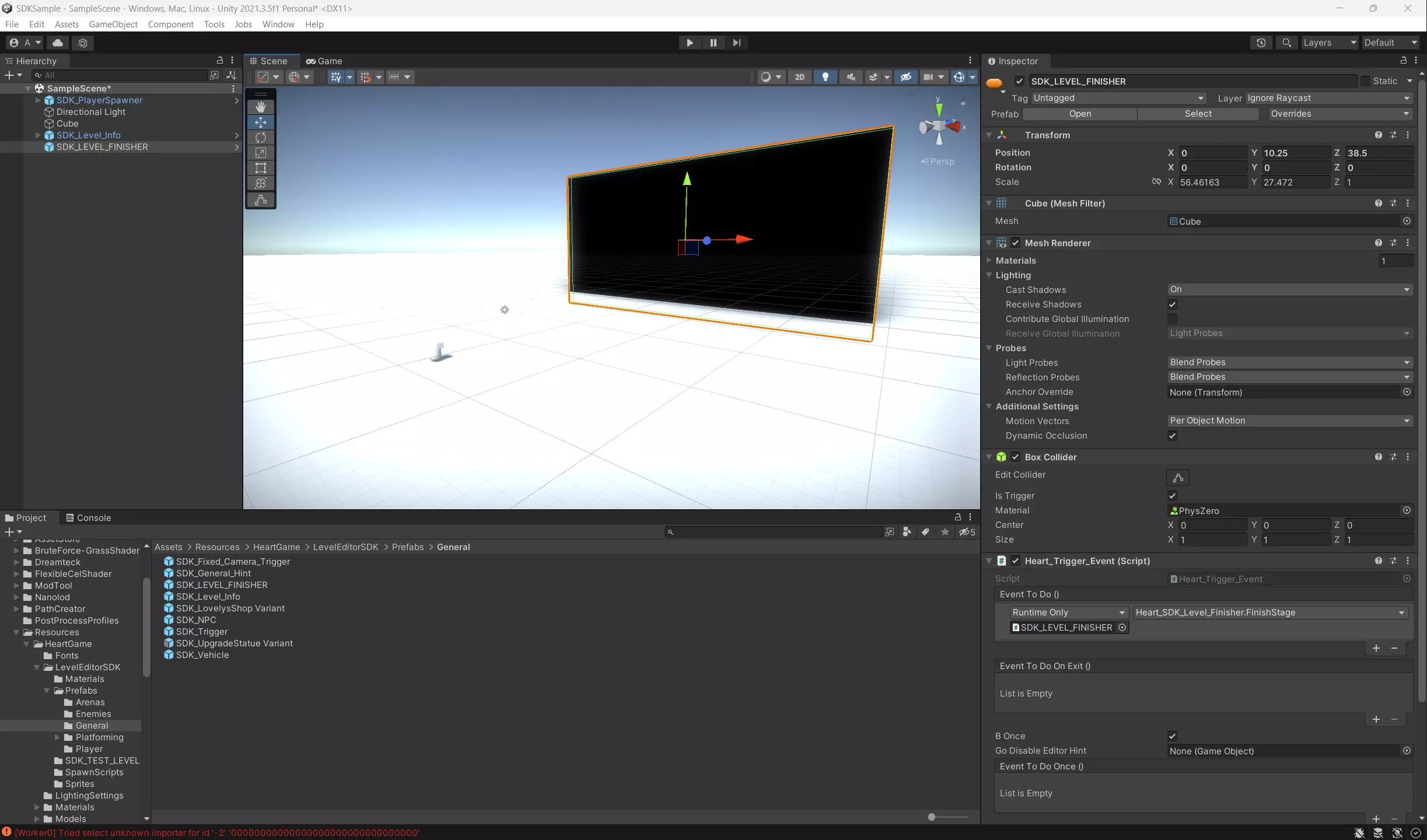
Task: Open Unity cloud services icon
Action: (x=58, y=43)
